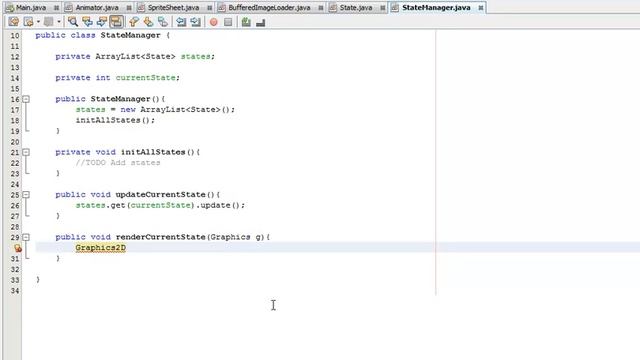Image resolution: width=640 pixels, height=360 pixels.
Task: Click the error hint icon on the Graphics2D line
Action: tap(18, 248)
